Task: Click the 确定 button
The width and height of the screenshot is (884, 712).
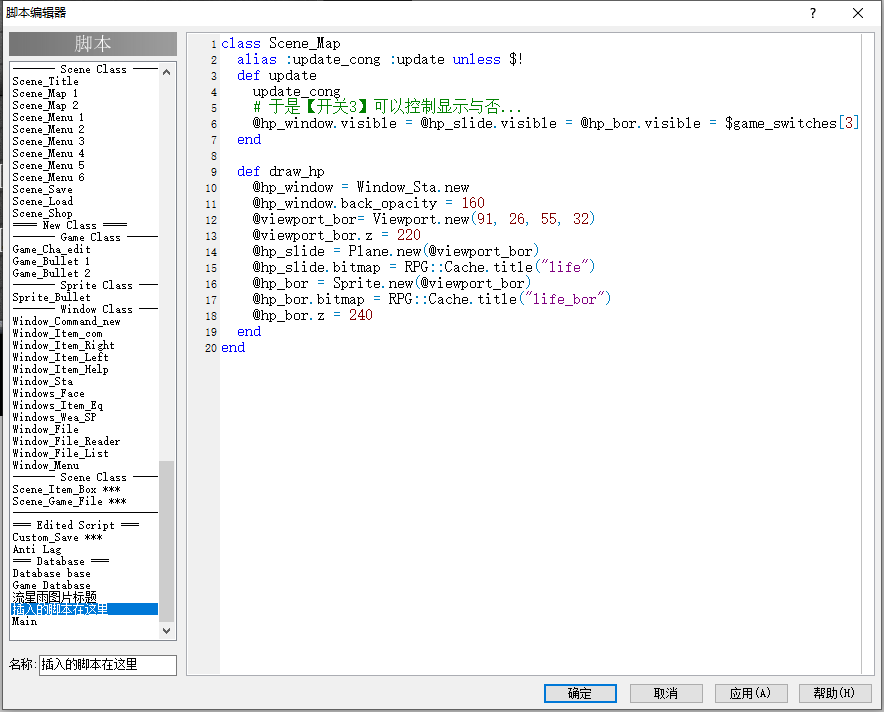Action: click(x=580, y=693)
